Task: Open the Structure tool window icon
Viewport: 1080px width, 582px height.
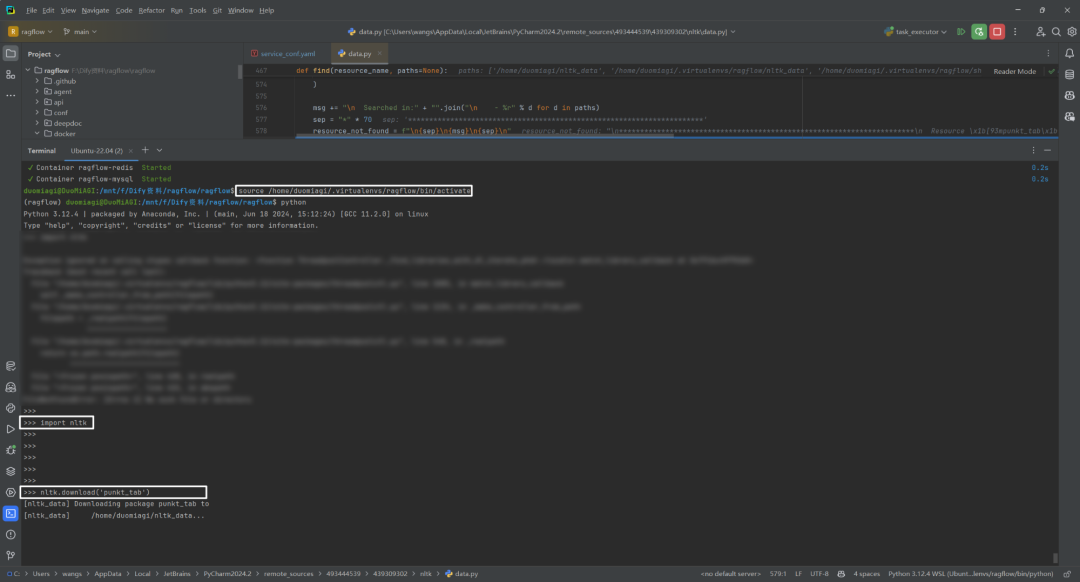Action: coord(10,74)
